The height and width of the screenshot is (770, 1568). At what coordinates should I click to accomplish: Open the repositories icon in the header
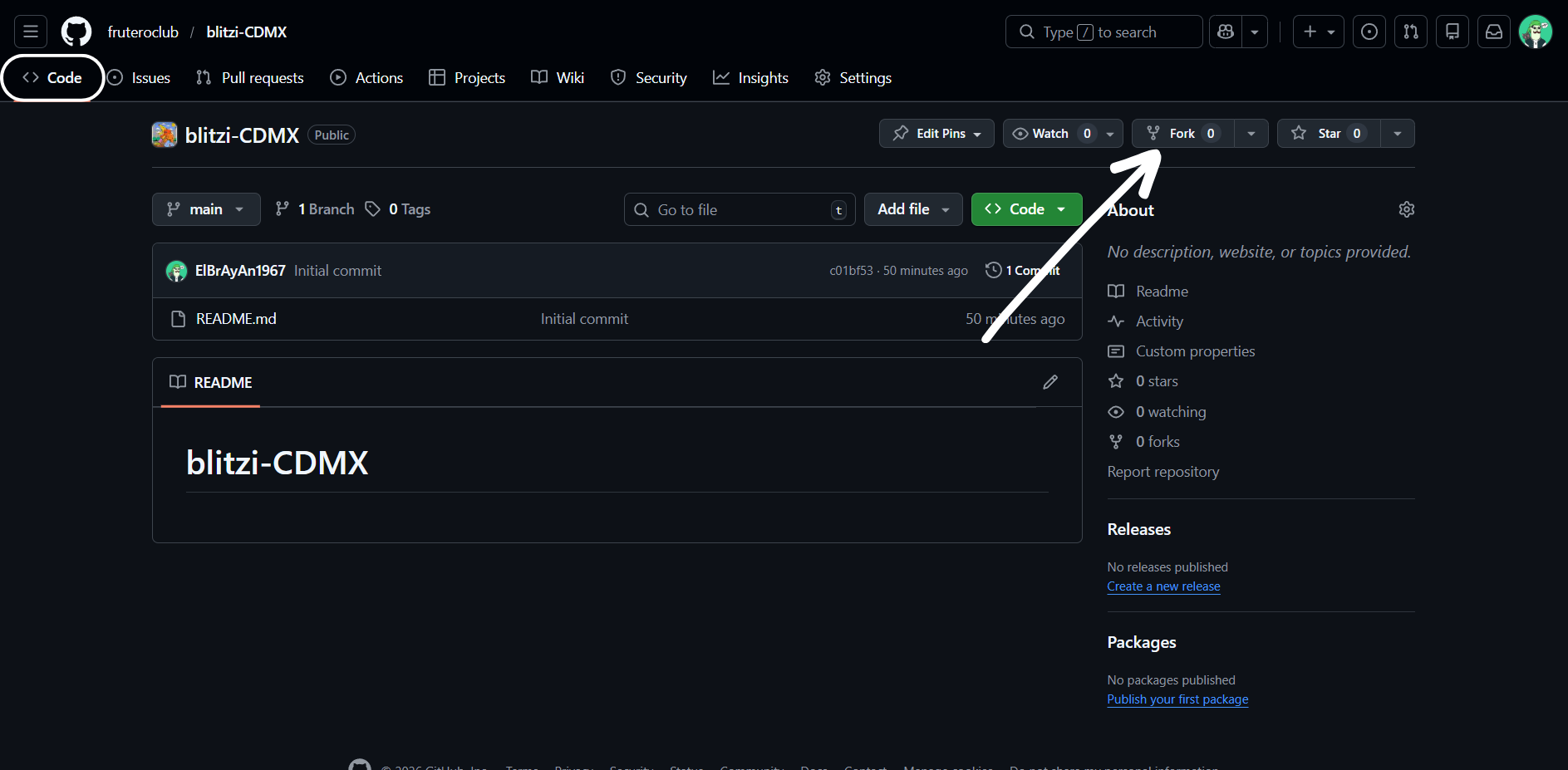coord(1452,32)
